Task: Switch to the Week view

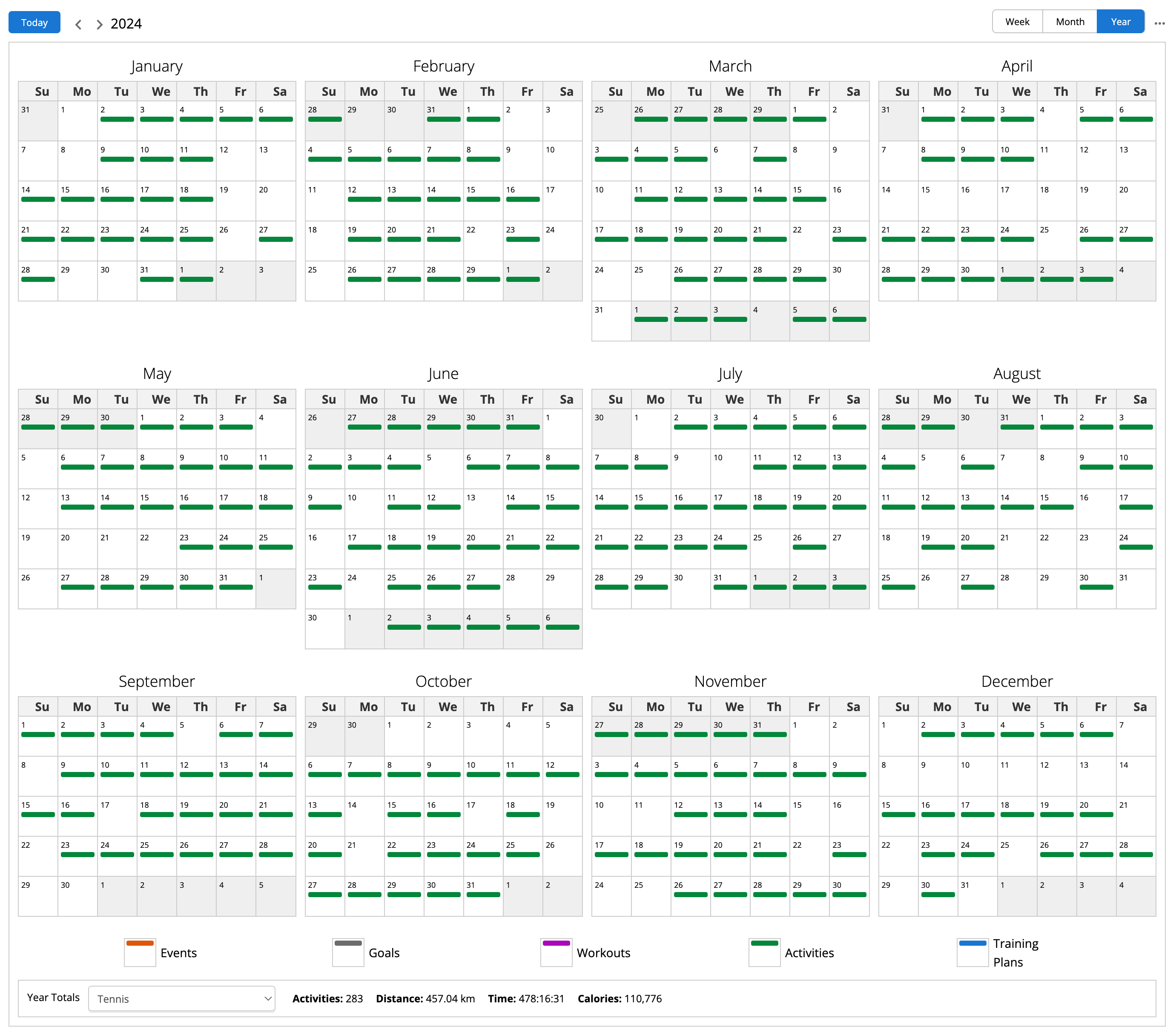Action: 1017,22
